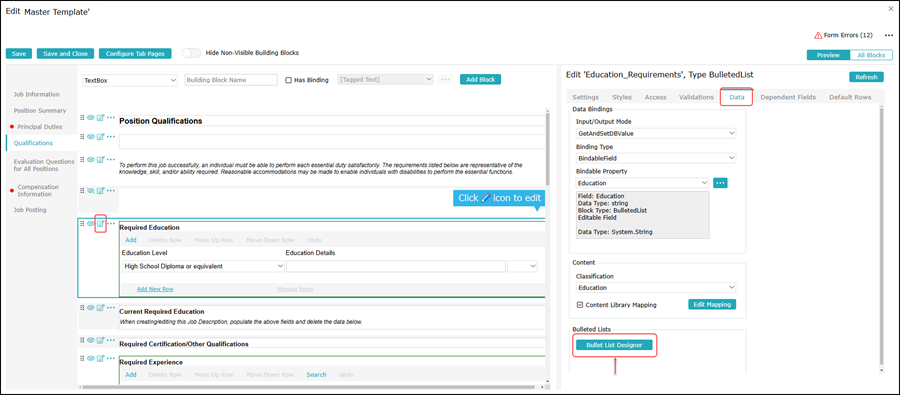
Task: Click Configure Tab Pages button
Action: coord(135,53)
